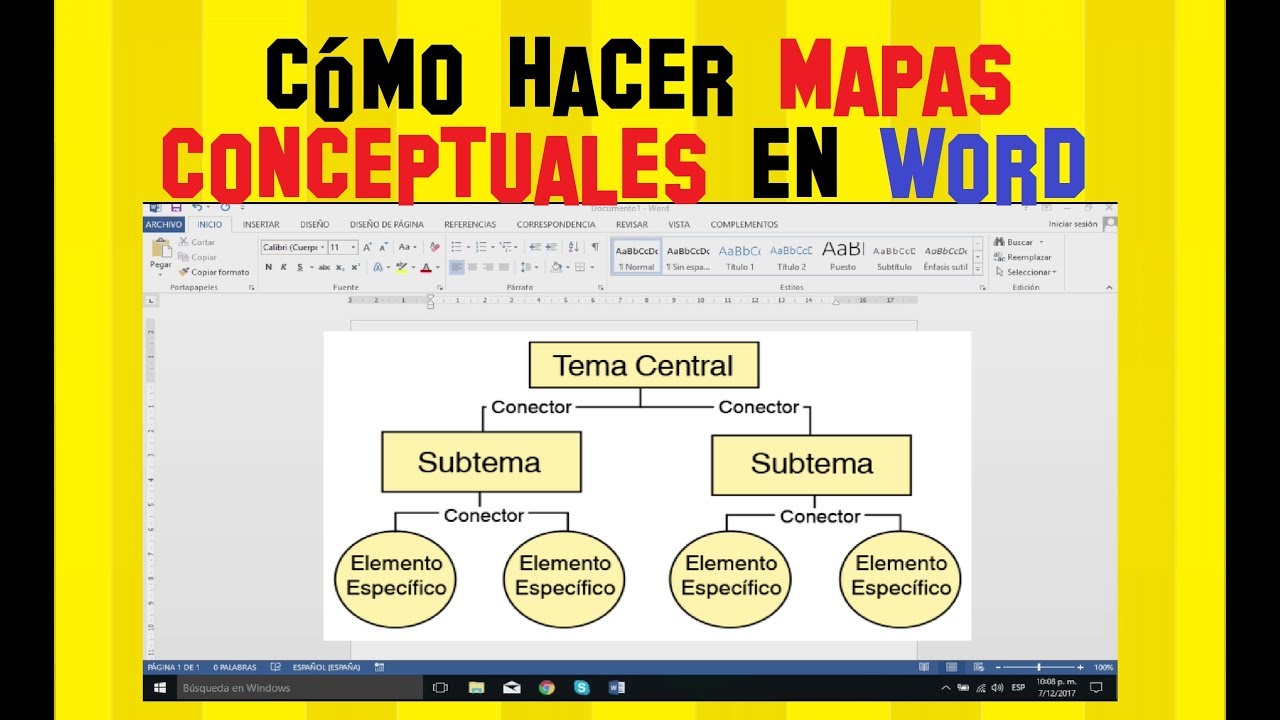Select the Copiar formato brush
The height and width of the screenshot is (720, 1280).
pyautogui.click(x=214, y=272)
